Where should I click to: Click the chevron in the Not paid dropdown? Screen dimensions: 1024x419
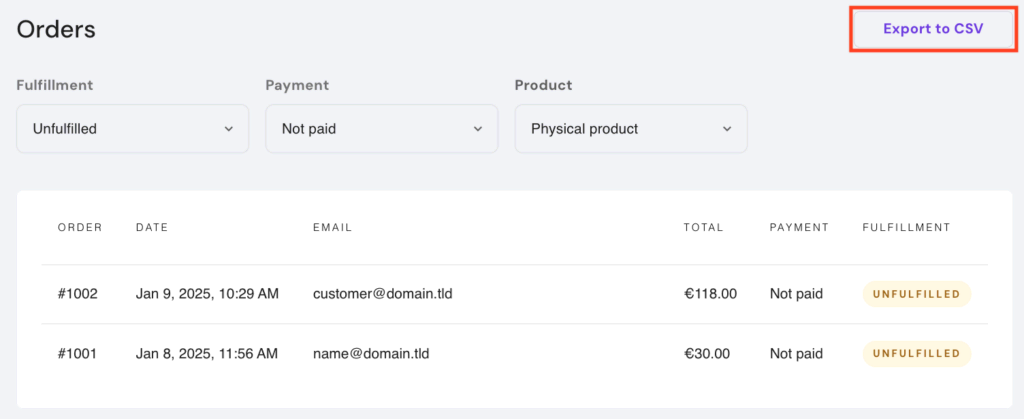tap(477, 129)
